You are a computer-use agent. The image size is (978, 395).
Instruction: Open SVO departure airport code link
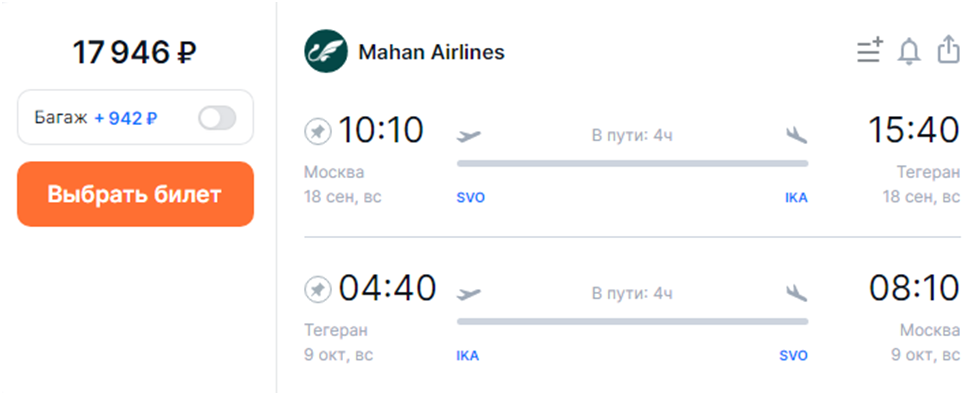[470, 198]
